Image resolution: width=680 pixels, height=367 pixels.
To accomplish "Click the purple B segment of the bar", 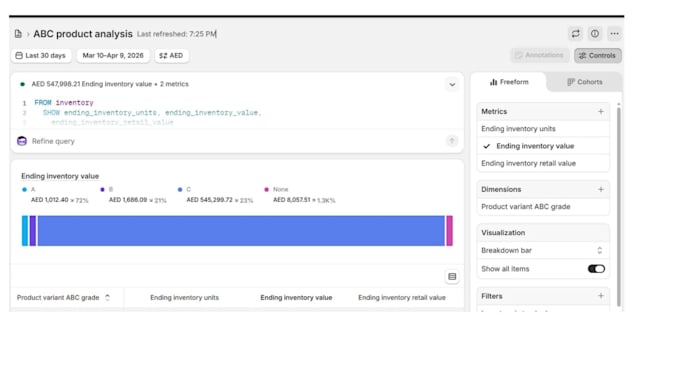I will [x=33, y=231].
